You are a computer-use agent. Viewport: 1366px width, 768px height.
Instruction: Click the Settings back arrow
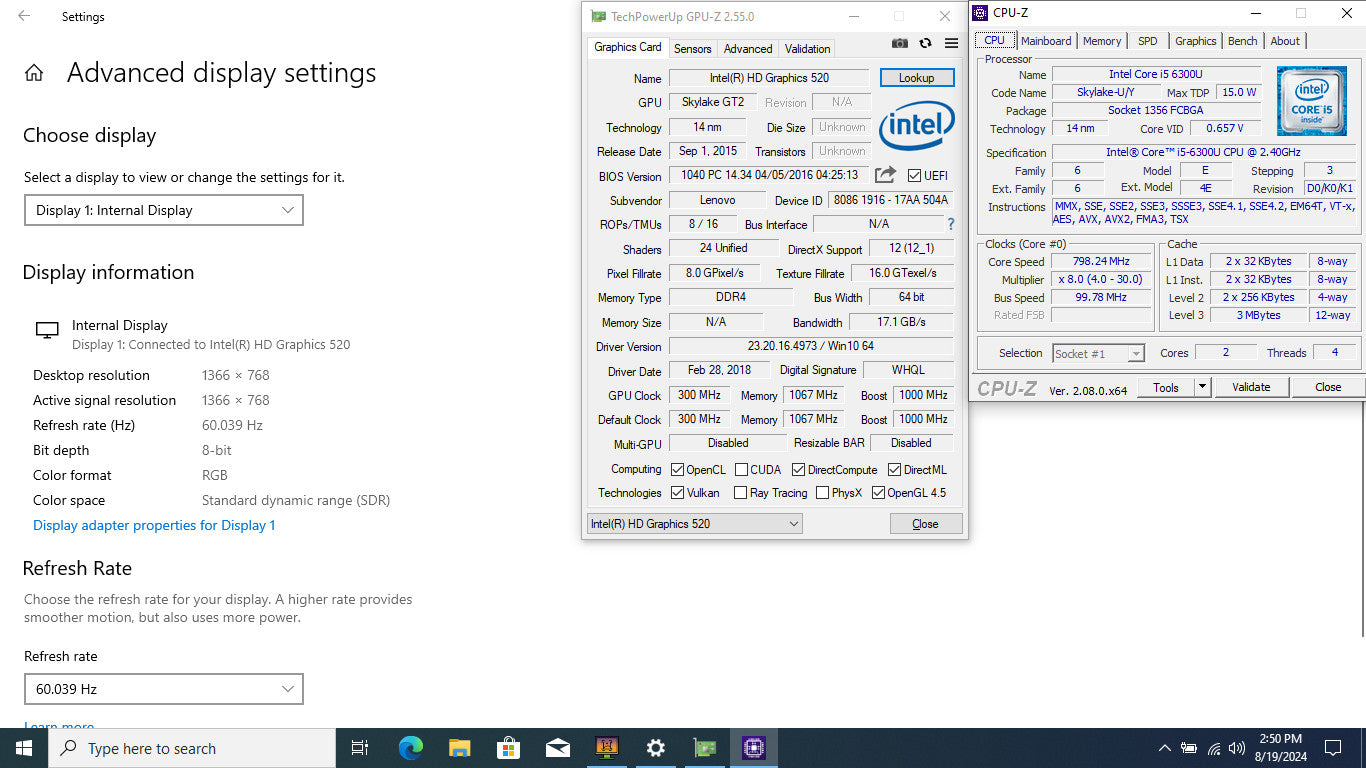24,16
